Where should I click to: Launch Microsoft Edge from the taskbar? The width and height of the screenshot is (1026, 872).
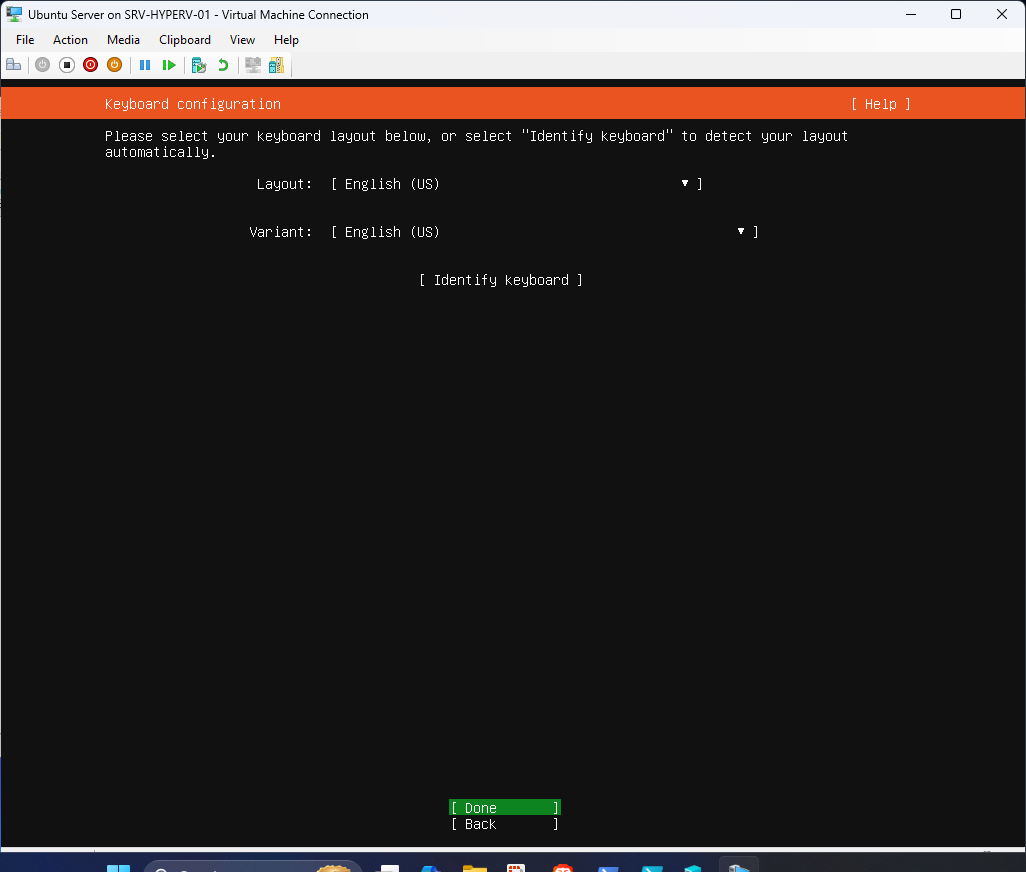[429, 864]
